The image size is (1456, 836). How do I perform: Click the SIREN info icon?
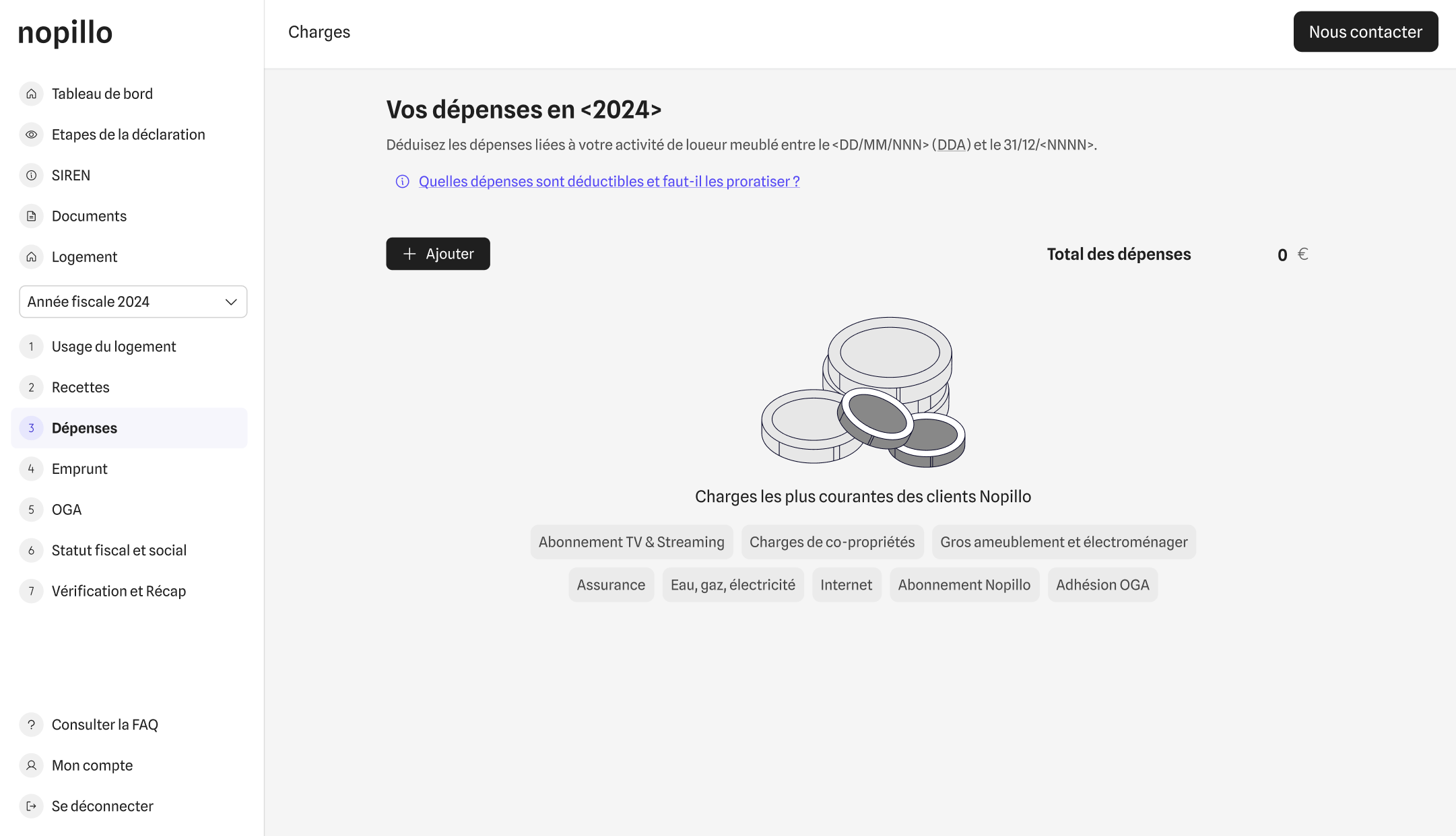(31, 176)
